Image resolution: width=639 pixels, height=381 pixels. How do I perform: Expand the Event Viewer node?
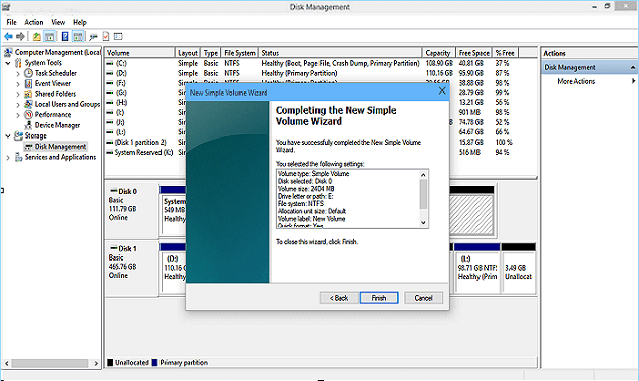click(x=18, y=84)
